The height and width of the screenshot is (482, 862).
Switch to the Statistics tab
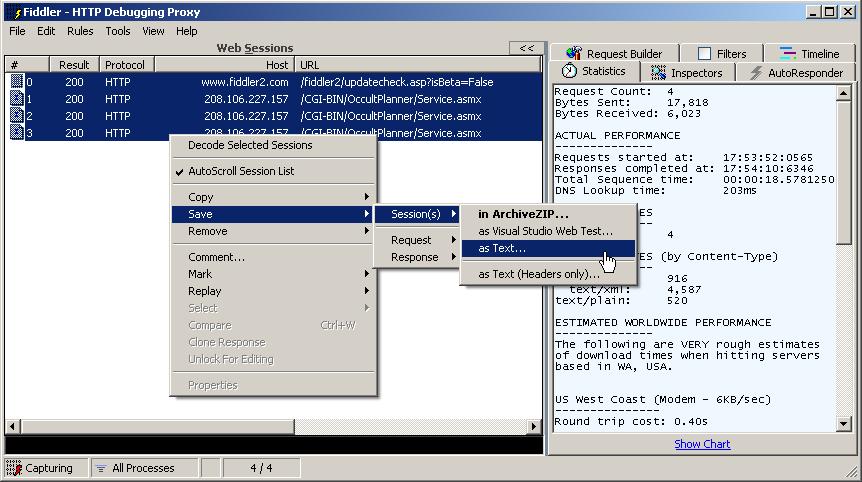595,71
